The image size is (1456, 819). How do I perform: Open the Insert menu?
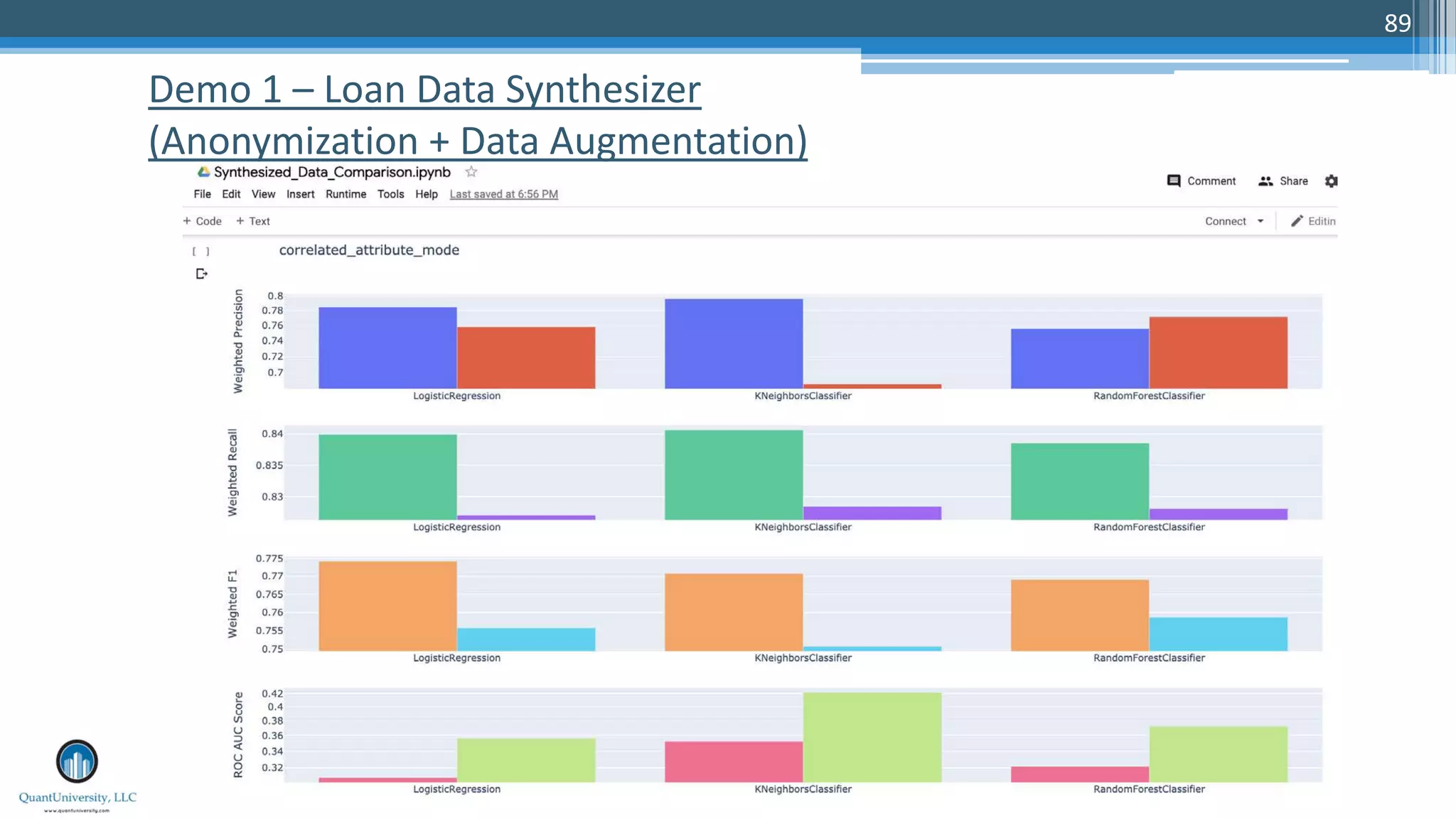click(300, 194)
